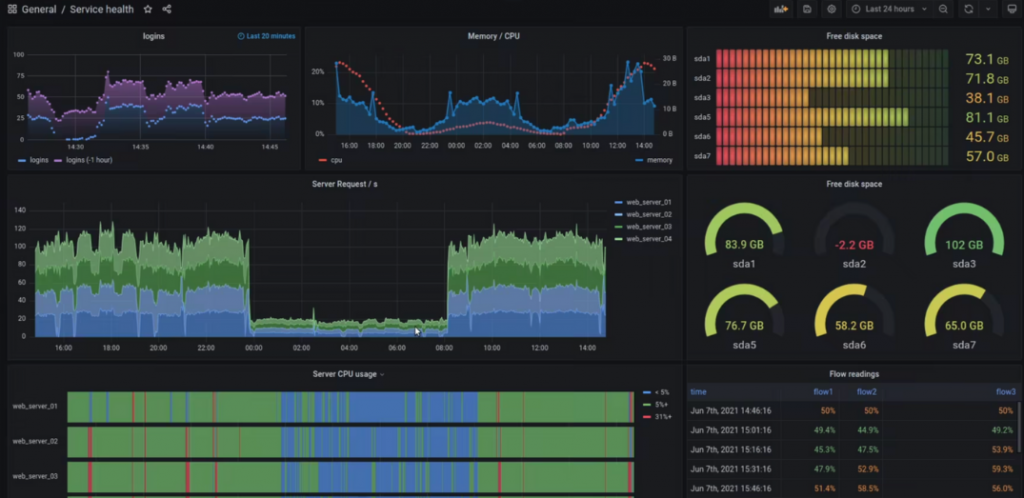Toggle the logins (-1 hour) legend series
Image resolution: width=1024 pixels, height=498 pixels.
[83, 160]
